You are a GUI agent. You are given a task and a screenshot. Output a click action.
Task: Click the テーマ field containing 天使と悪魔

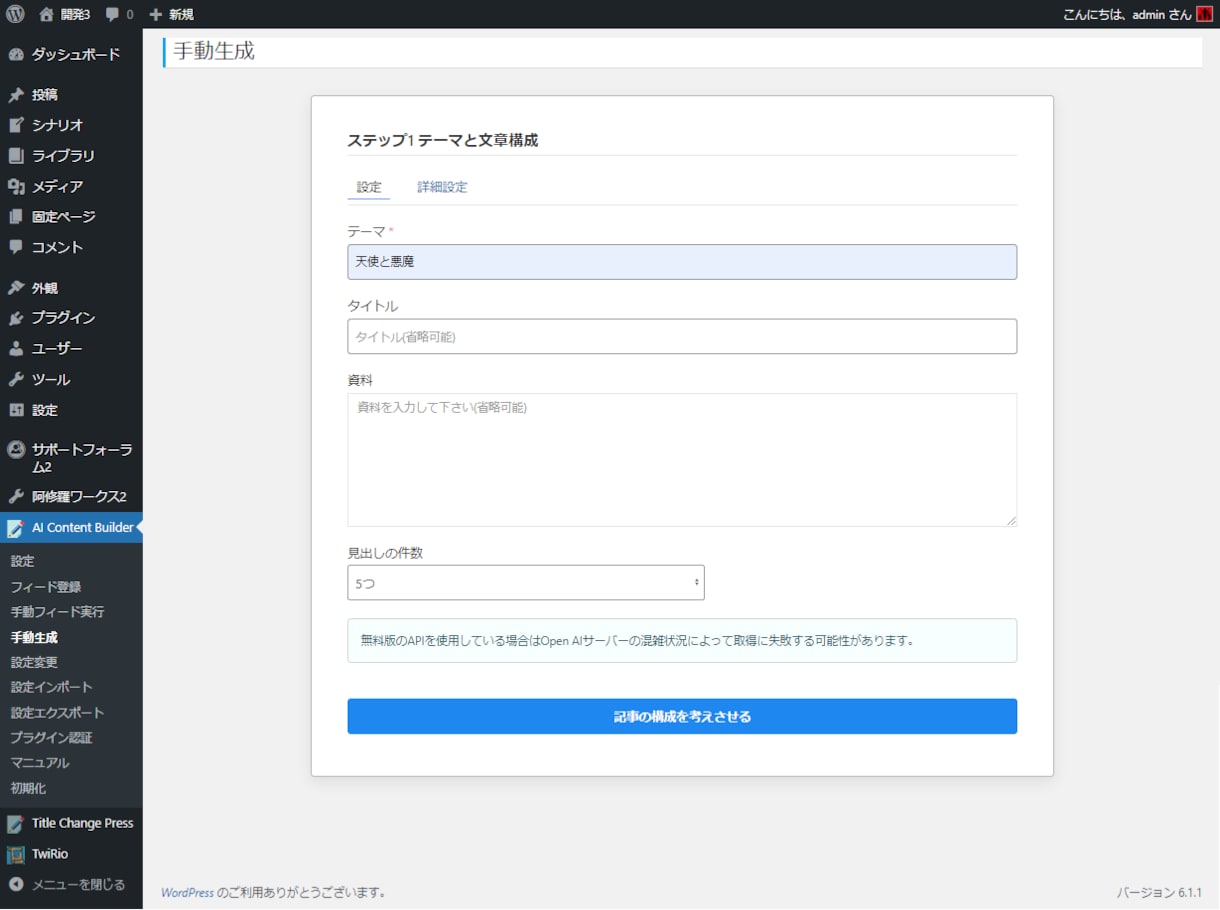pos(682,262)
